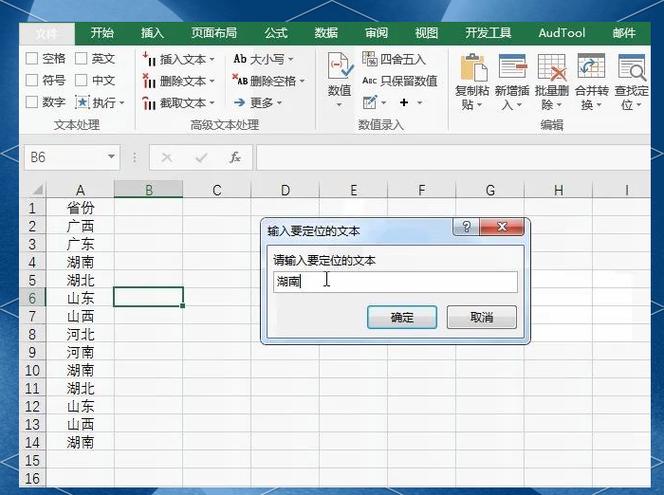Screen dimensions: 664x495
Task: Select cell A3 containing 广东
Action: point(80,244)
